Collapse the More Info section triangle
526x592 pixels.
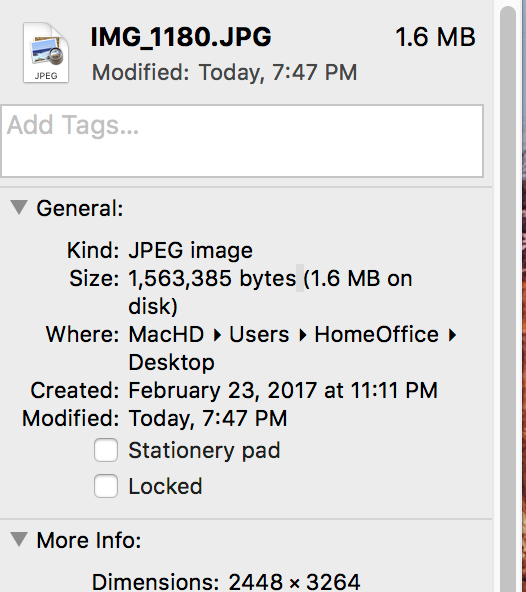pyautogui.click(x=19, y=540)
